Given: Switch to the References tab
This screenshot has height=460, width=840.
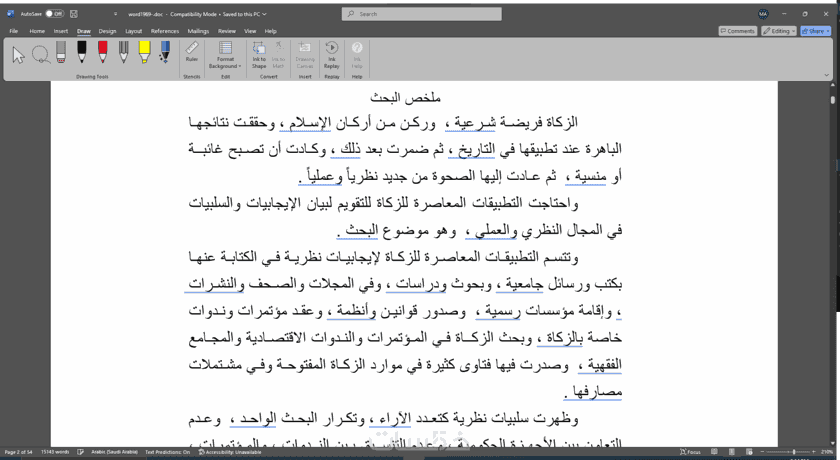Looking at the screenshot, I should [164, 31].
